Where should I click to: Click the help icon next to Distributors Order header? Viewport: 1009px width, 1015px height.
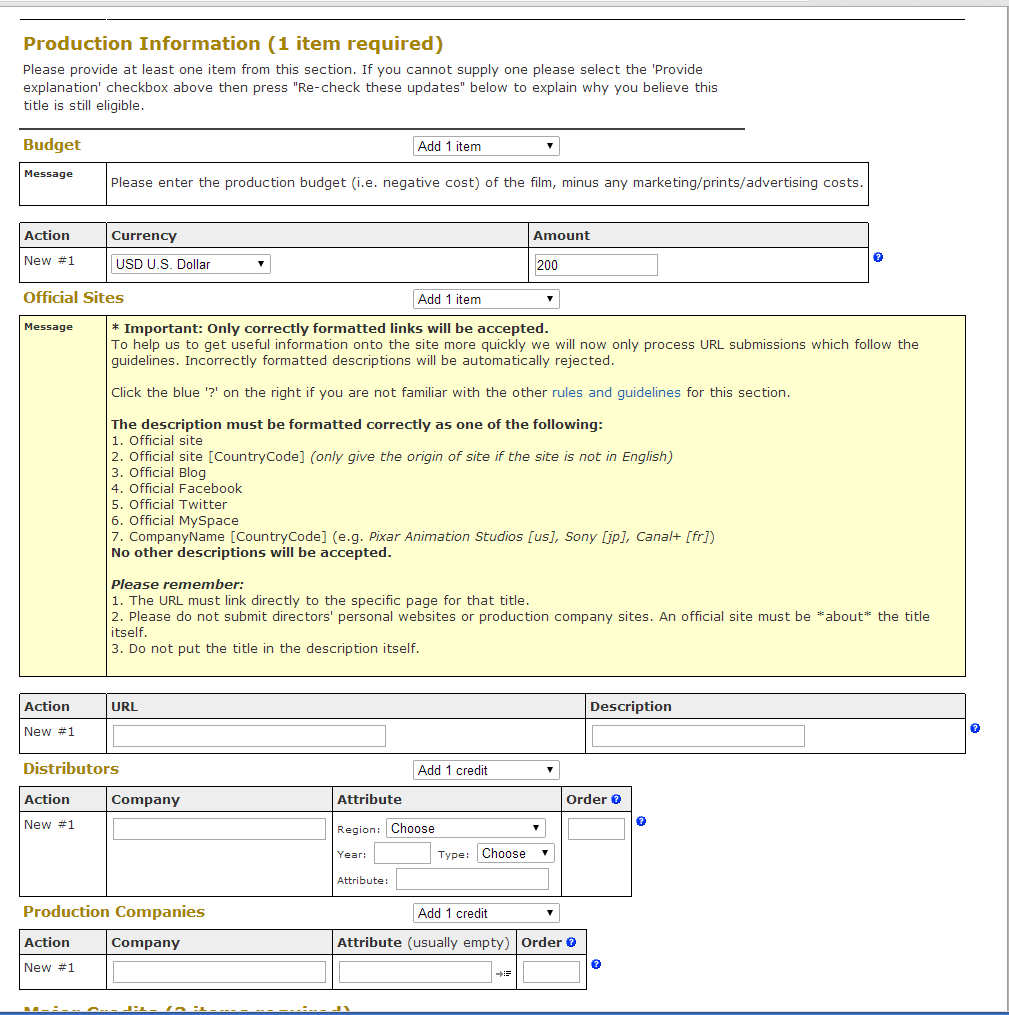[x=616, y=799]
